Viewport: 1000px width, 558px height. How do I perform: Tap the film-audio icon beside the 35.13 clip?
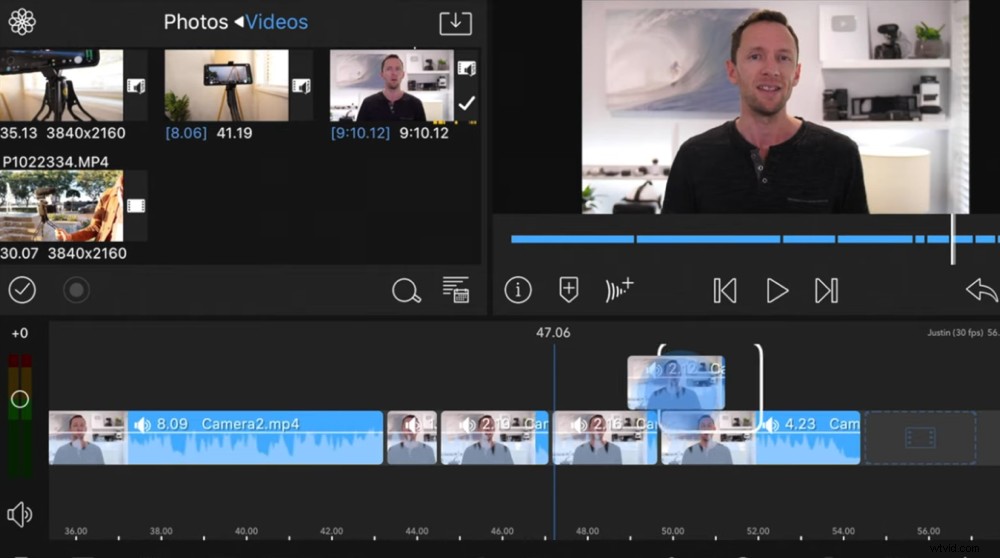[x=136, y=85]
